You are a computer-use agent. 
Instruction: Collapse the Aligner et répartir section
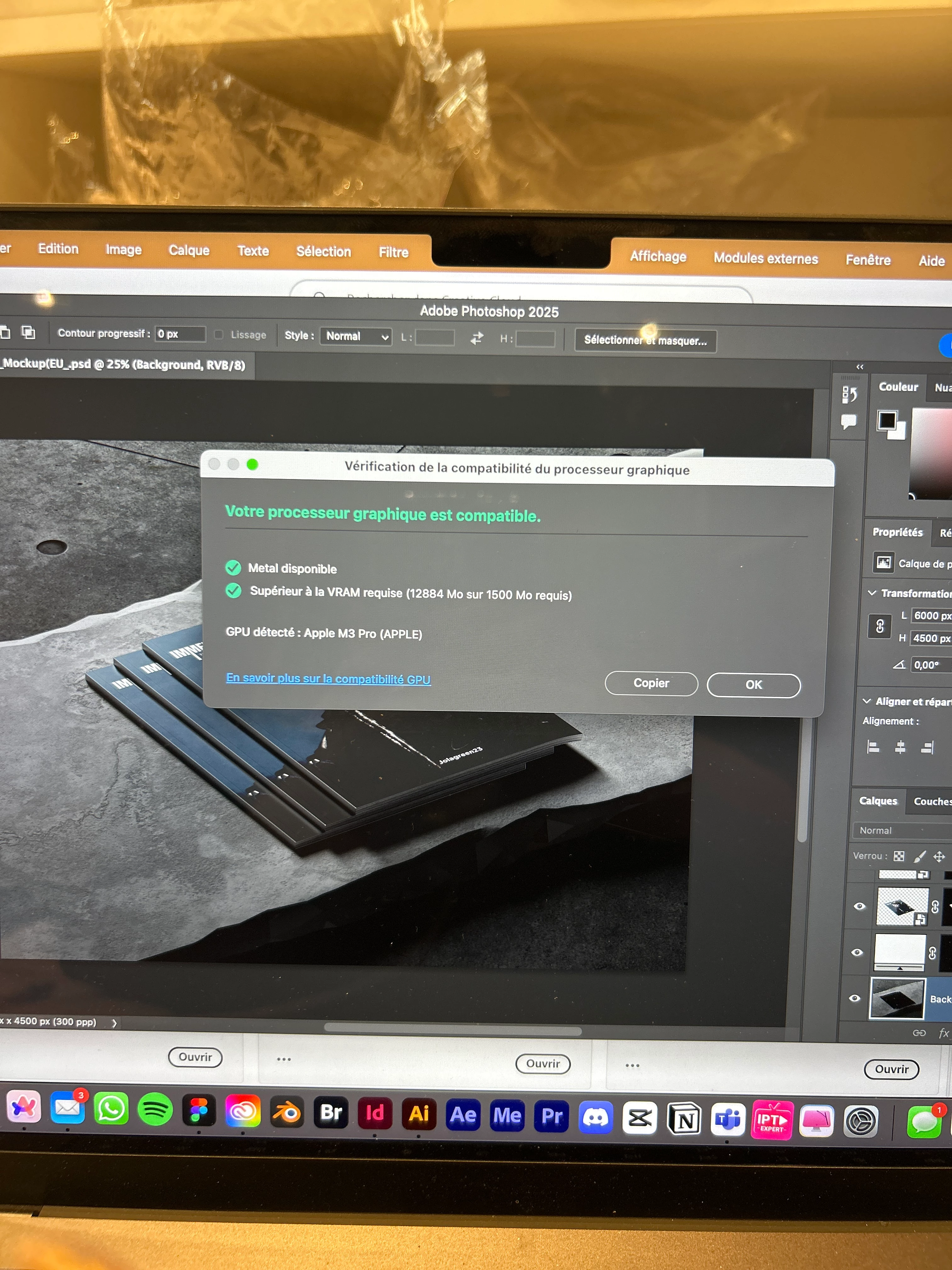[866, 701]
